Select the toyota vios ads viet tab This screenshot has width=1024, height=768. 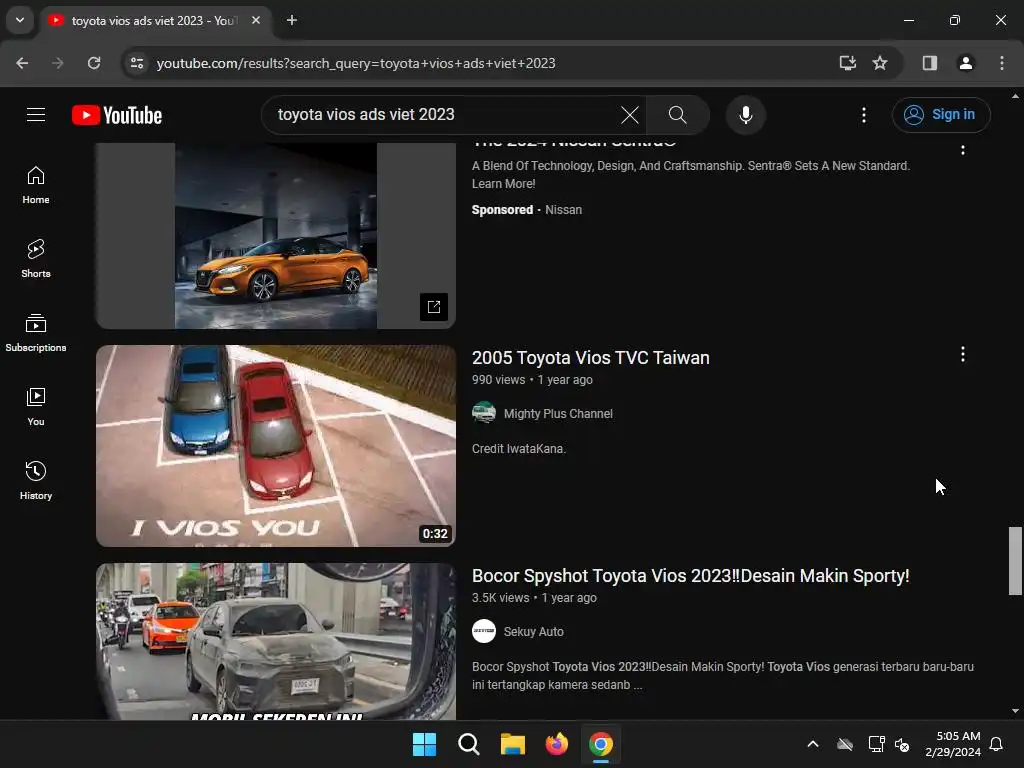(153, 21)
